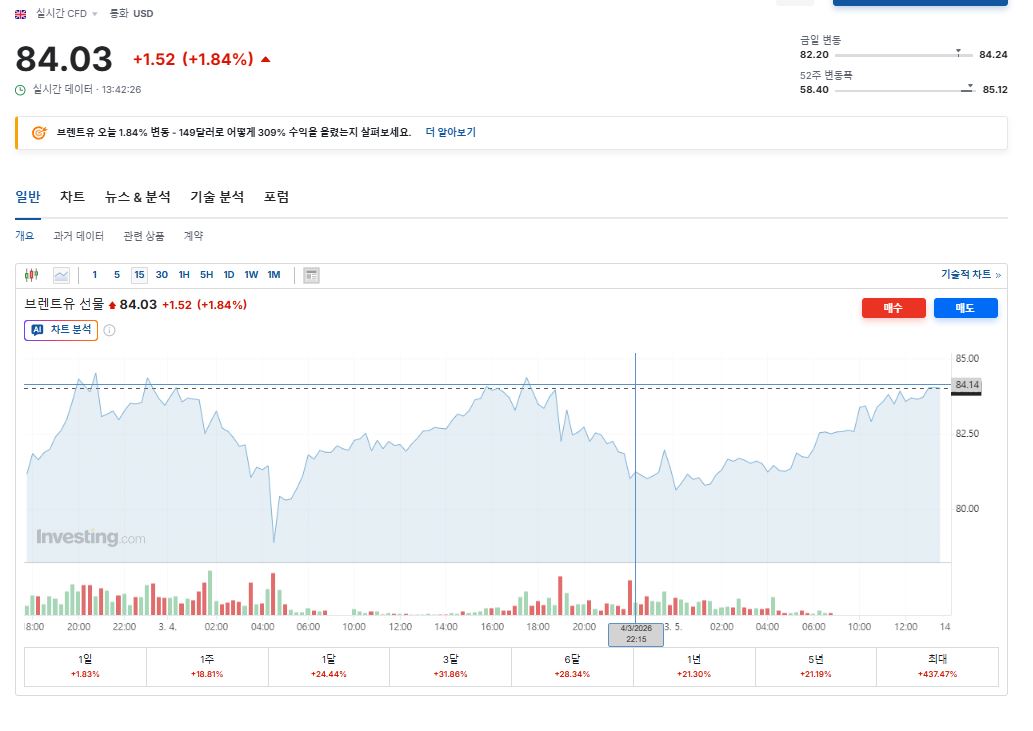The width and height of the screenshot is (1033, 731).
Task: Open the 과거 데이터 sub-tab
Action: (78, 236)
